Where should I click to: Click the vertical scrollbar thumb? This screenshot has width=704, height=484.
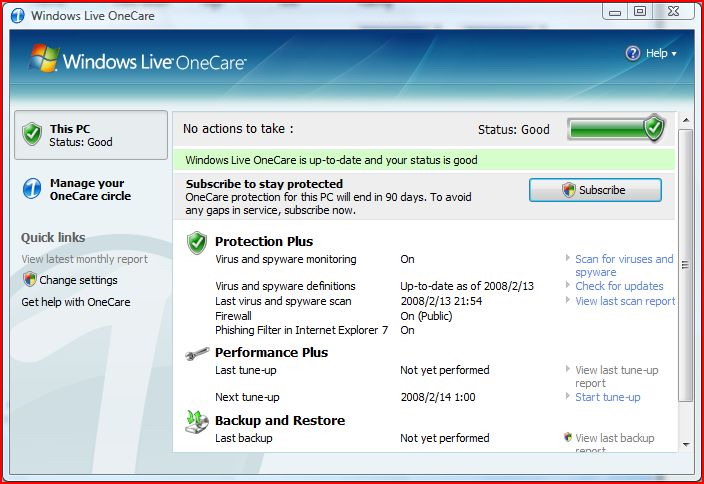(x=686, y=265)
